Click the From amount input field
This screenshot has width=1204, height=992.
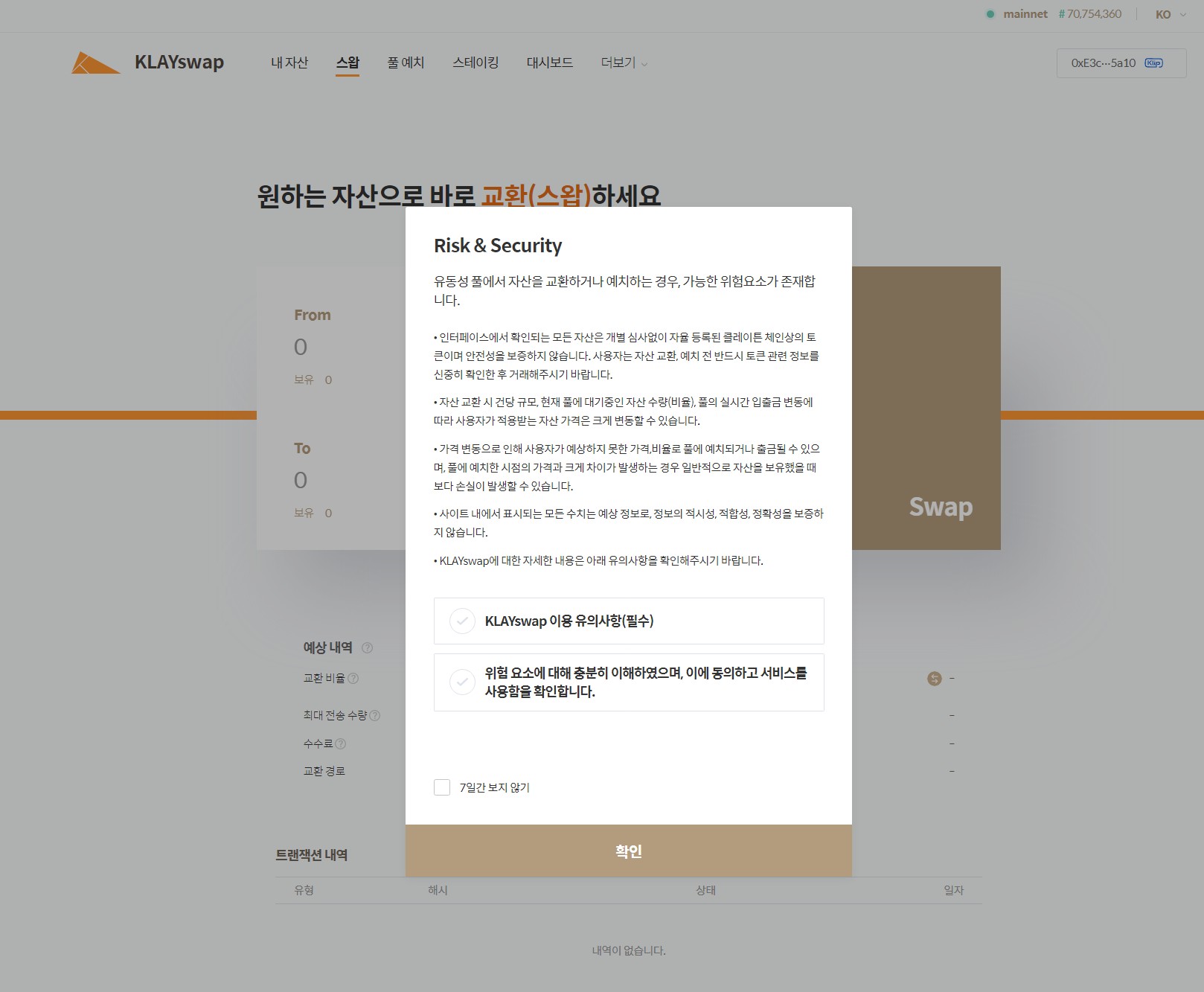pyautogui.click(x=301, y=347)
